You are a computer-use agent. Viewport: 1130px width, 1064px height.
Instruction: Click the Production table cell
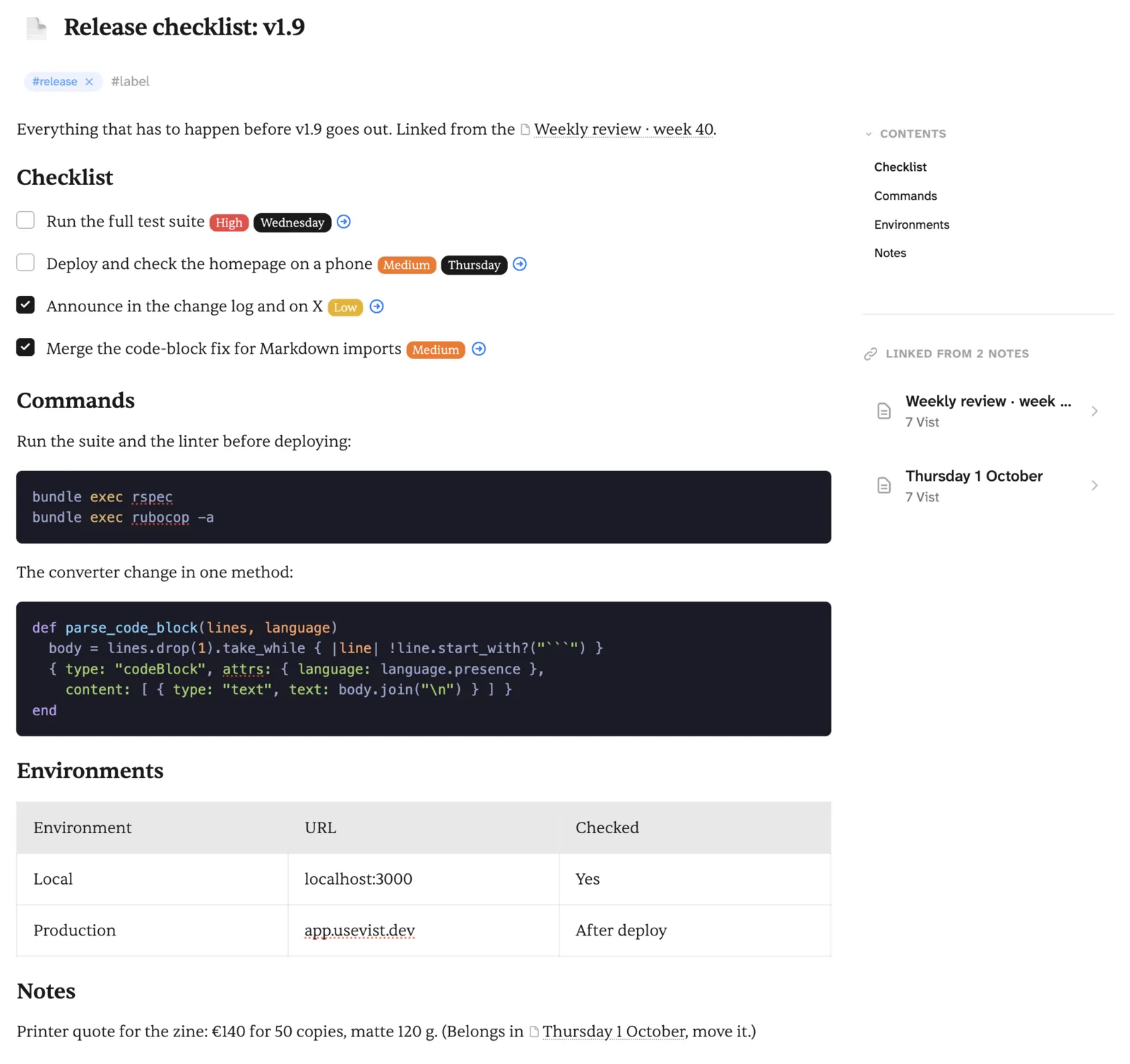153,931
